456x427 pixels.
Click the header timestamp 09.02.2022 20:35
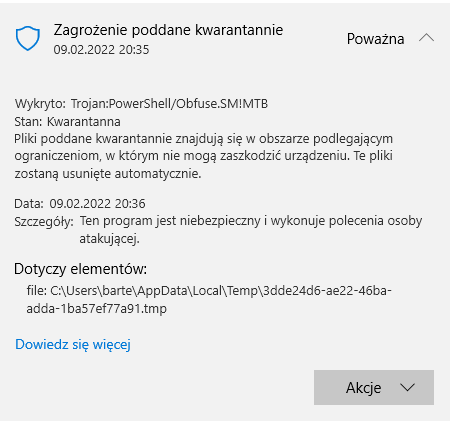(x=101, y=50)
